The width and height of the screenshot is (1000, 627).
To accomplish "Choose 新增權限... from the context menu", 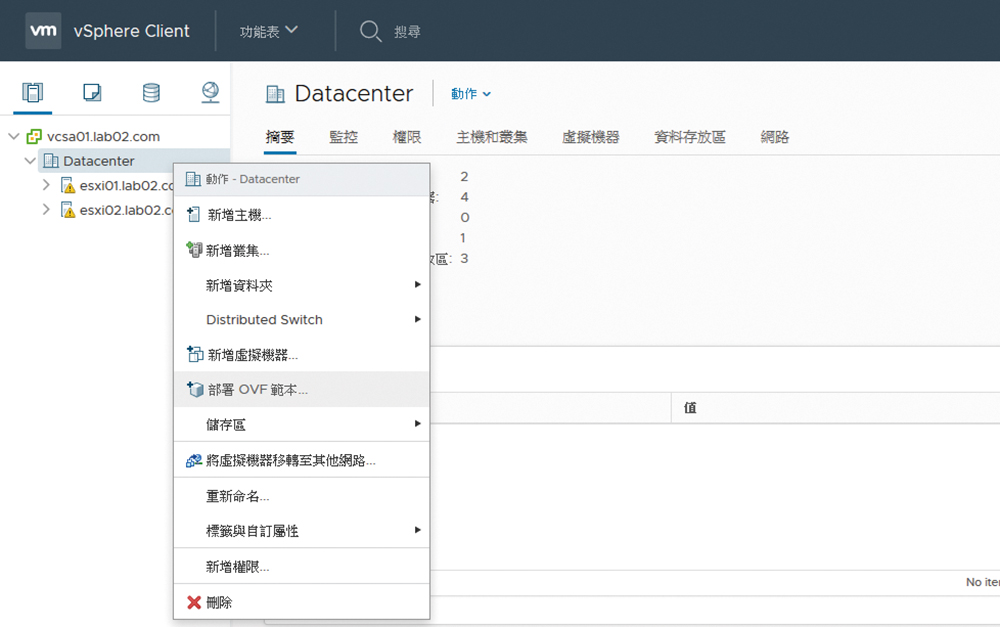I will (301, 566).
